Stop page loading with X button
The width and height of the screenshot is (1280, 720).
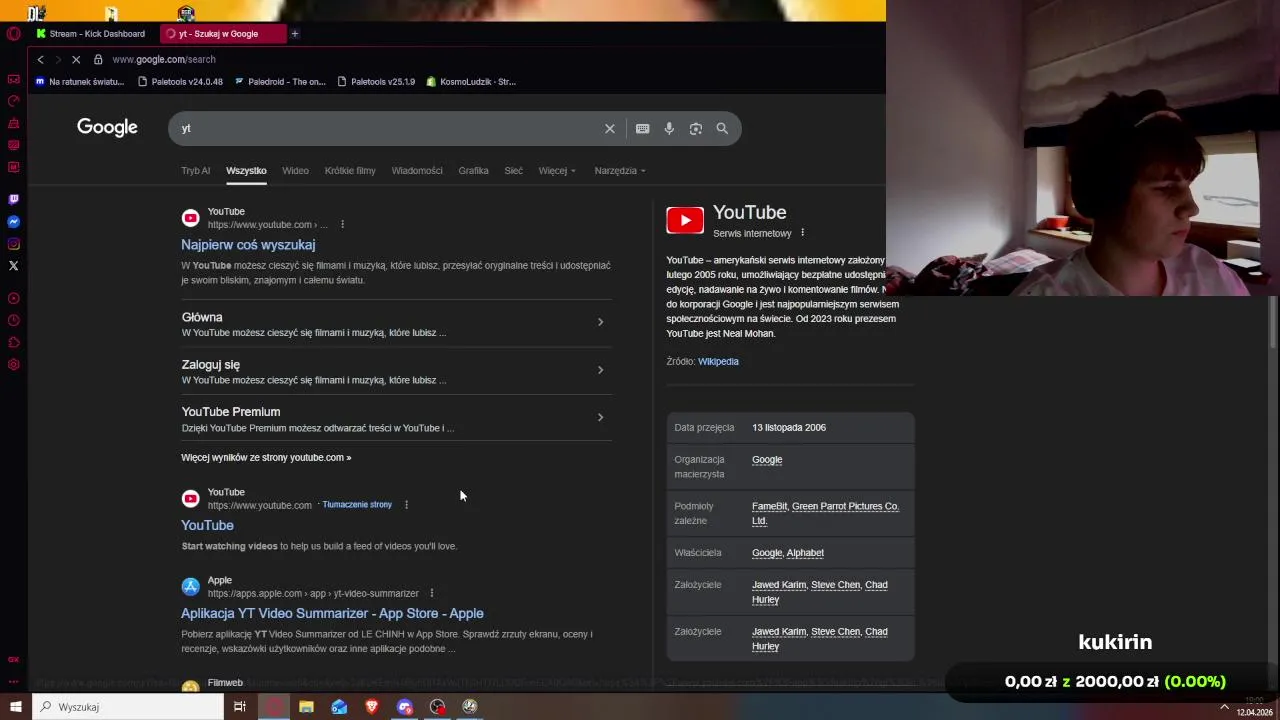pyautogui.click(x=75, y=59)
